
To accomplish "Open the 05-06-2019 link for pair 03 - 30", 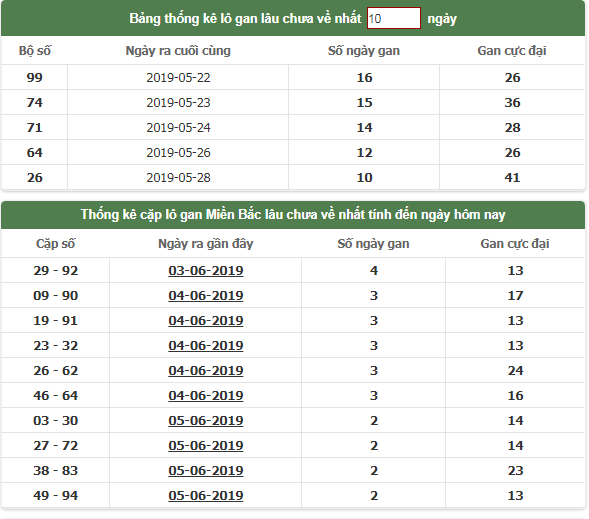I will click(205, 421).
